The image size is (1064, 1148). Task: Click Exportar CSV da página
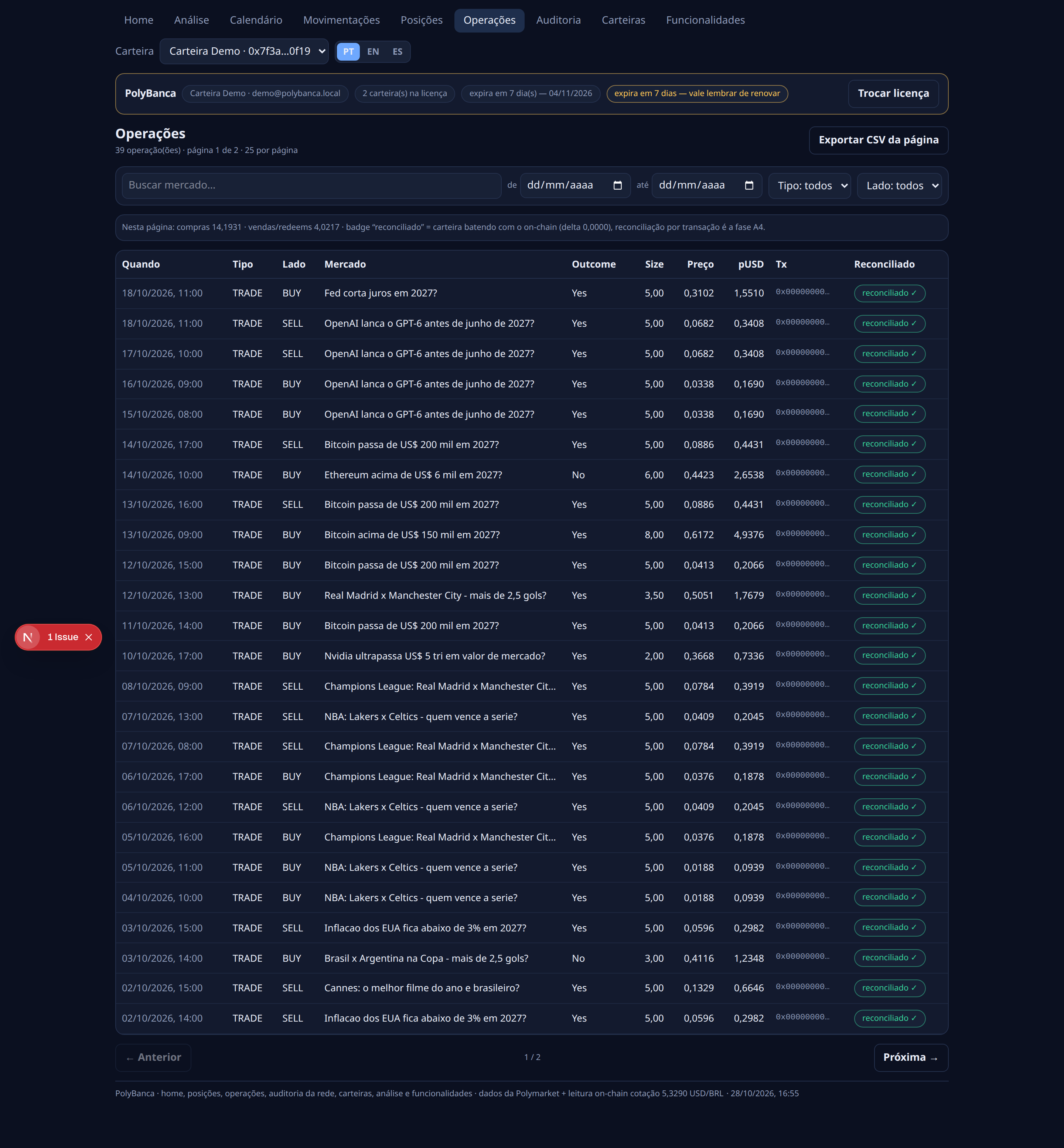[879, 140]
